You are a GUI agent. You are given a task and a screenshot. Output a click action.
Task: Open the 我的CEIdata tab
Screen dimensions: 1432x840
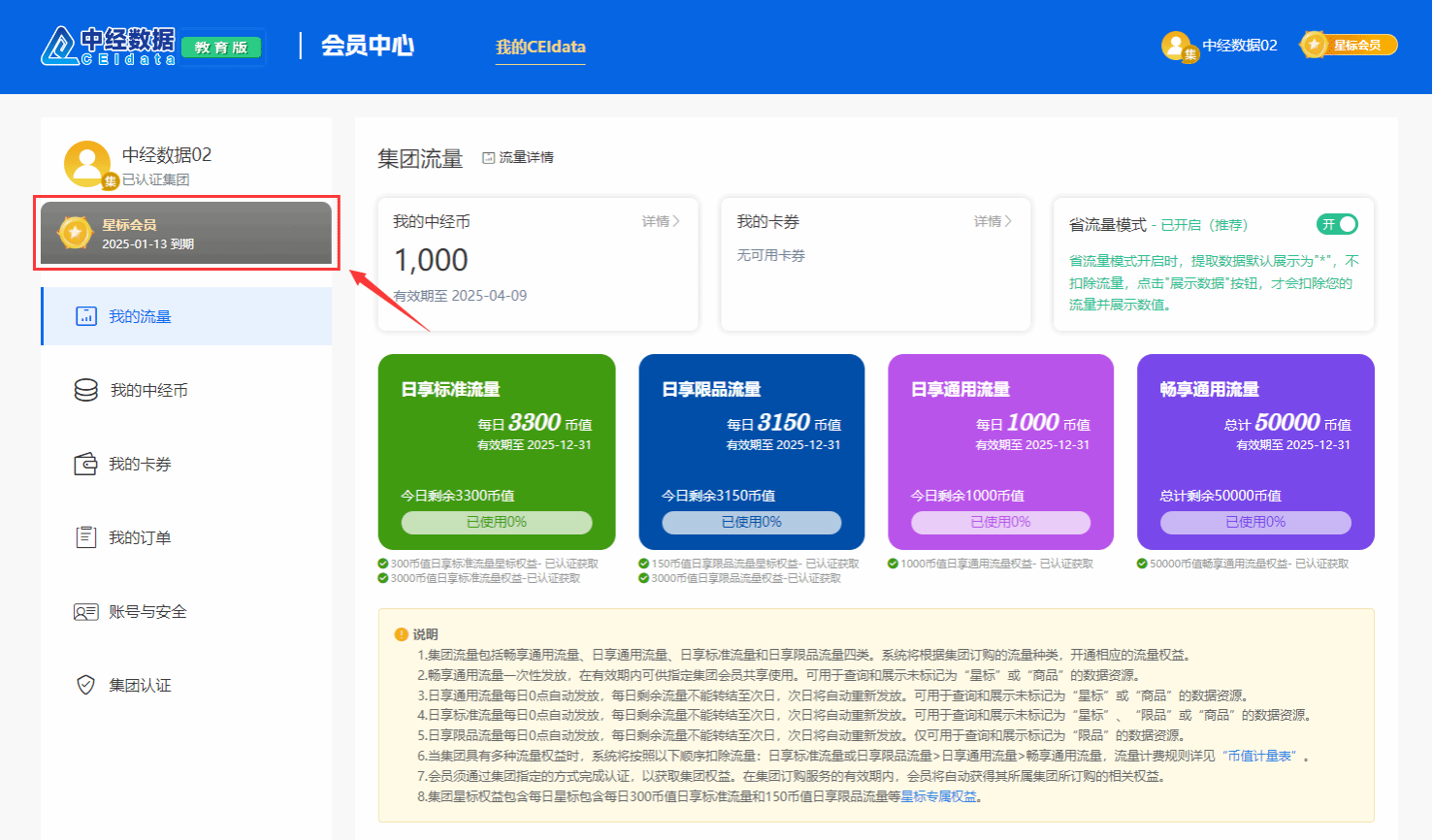540,47
